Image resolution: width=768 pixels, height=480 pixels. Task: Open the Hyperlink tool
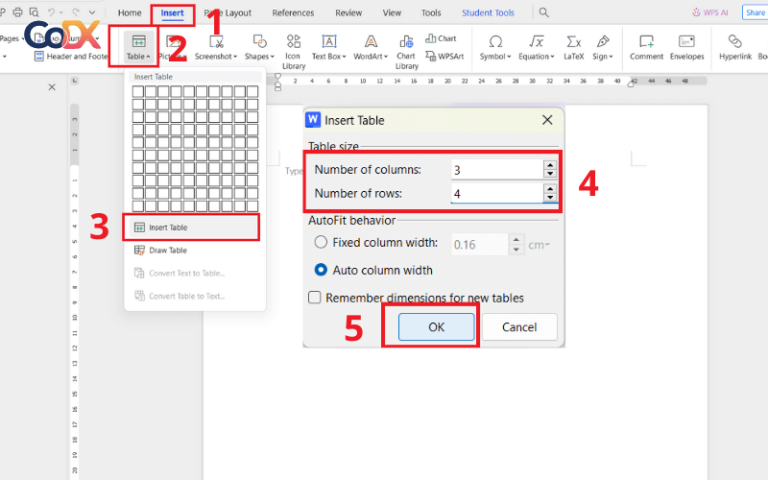pos(735,47)
